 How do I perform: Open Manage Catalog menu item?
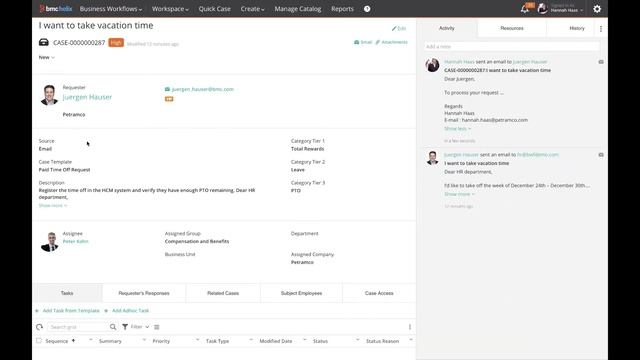(x=298, y=9)
